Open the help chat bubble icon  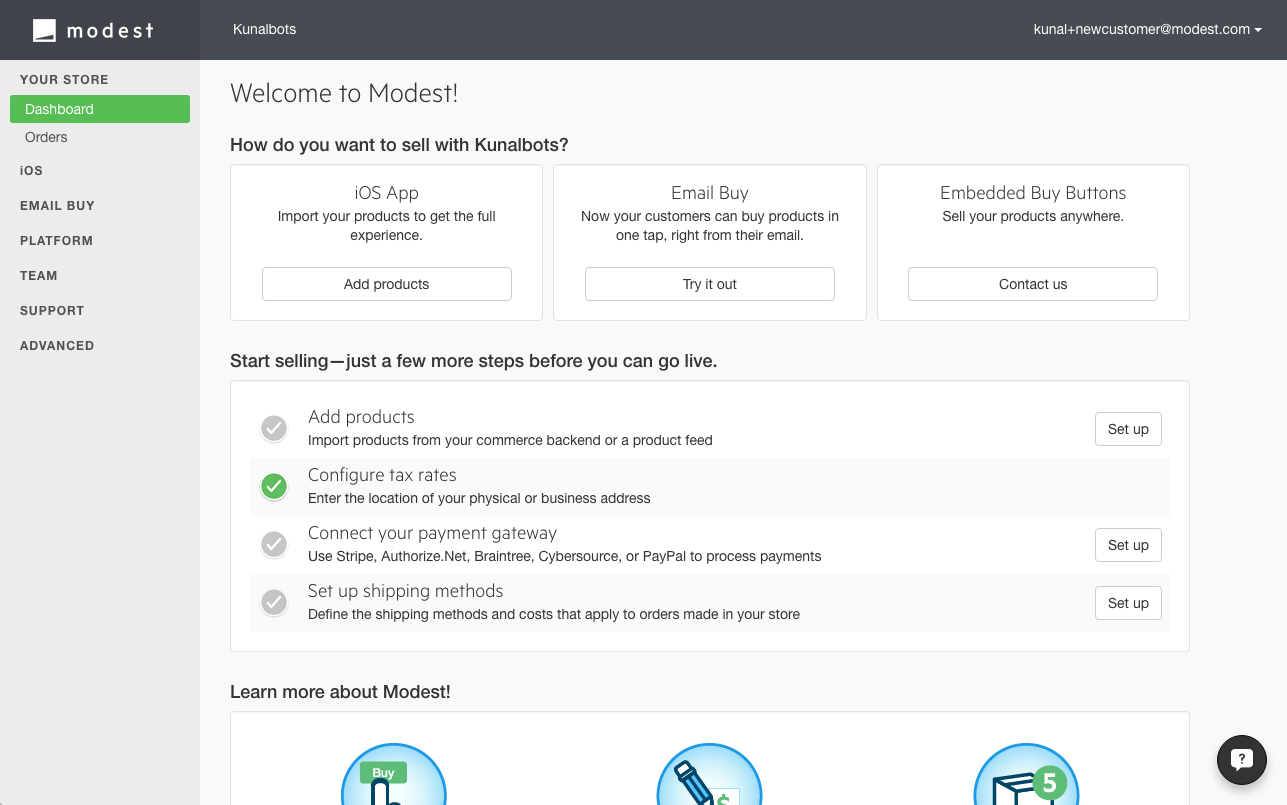click(x=1241, y=759)
